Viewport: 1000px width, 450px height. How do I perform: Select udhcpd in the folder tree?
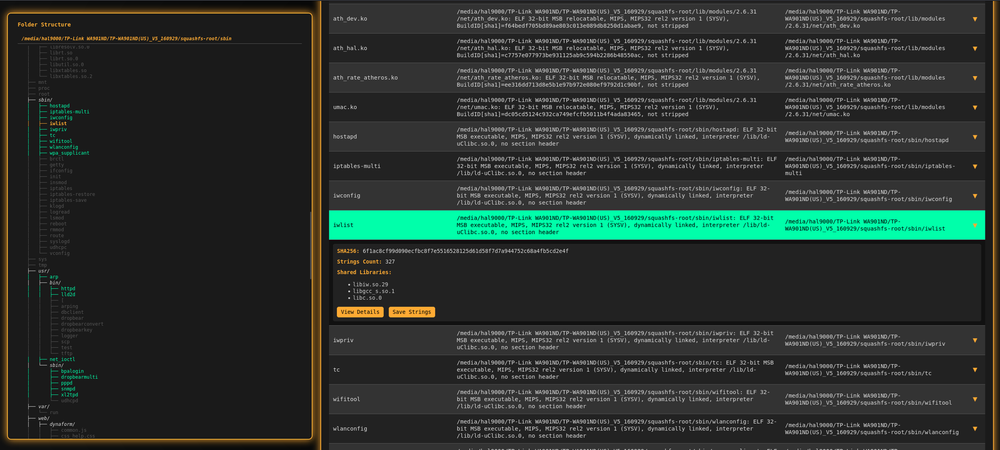[x=70, y=400]
